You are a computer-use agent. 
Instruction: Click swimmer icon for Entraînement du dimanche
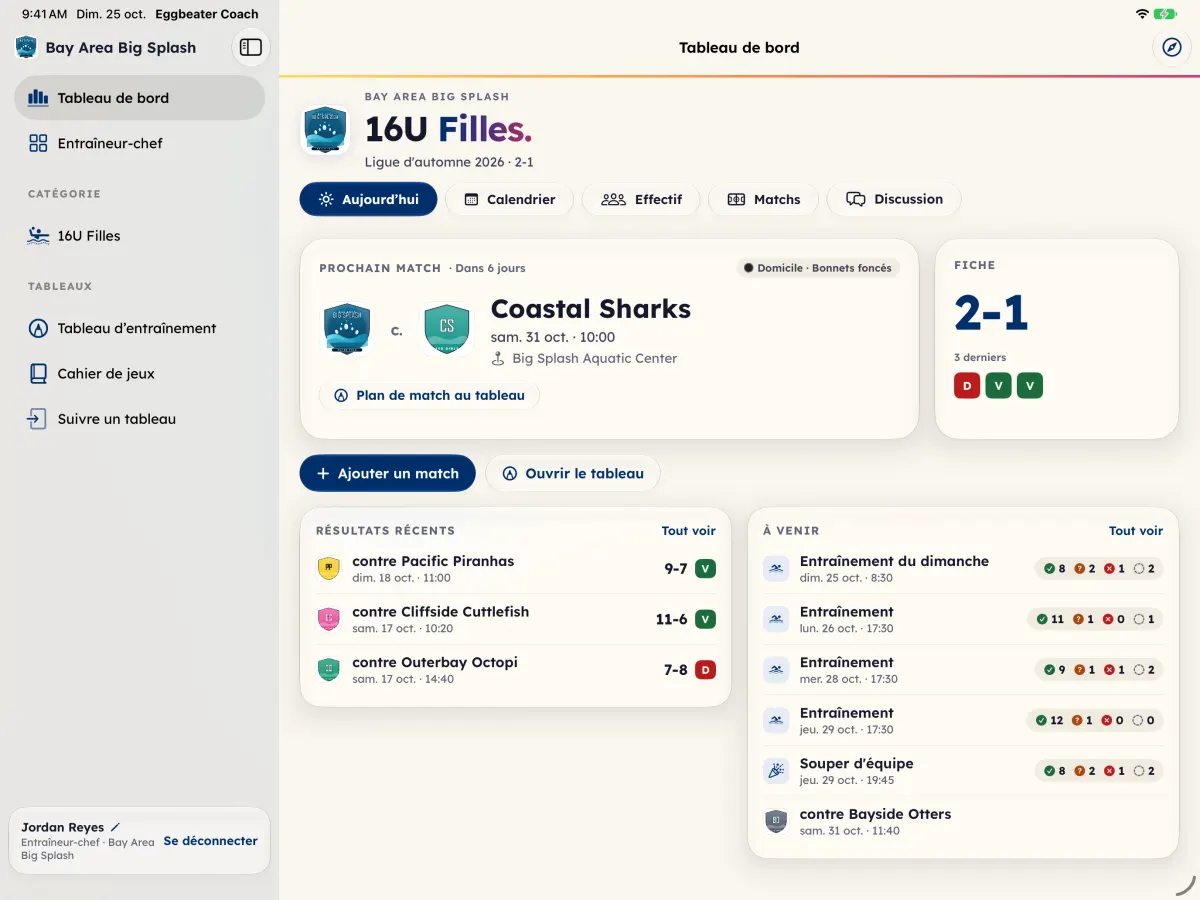click(775, 569)
